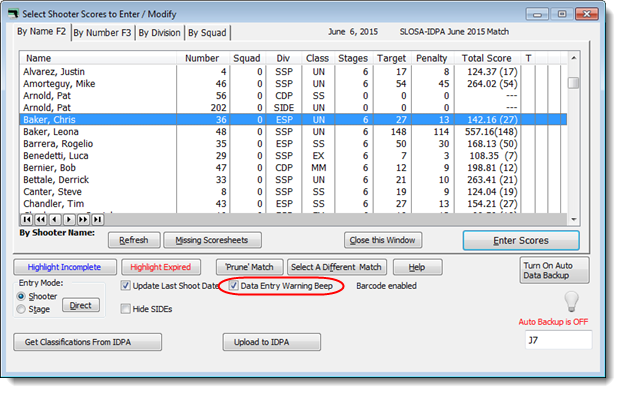Viewport: 621px width, 393px height.
Task: Click the Direct entry mode button
Action: tap(81, 305)
